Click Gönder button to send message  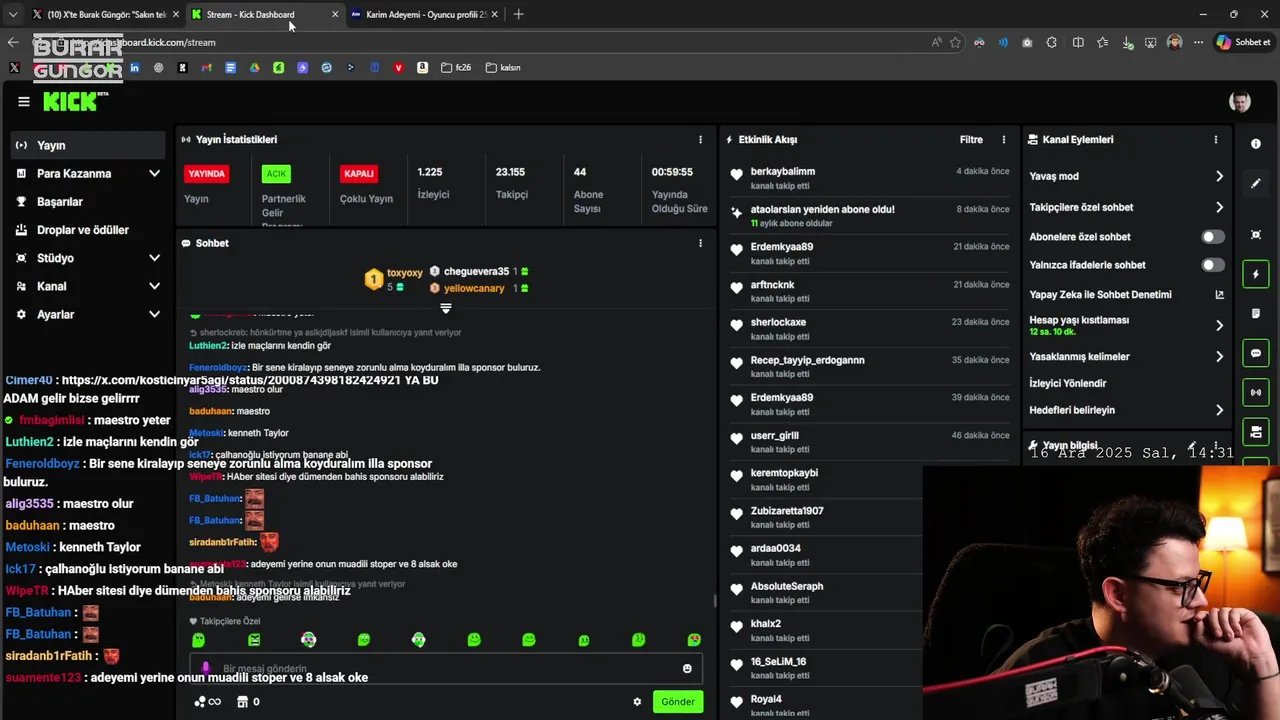[678, 702]
